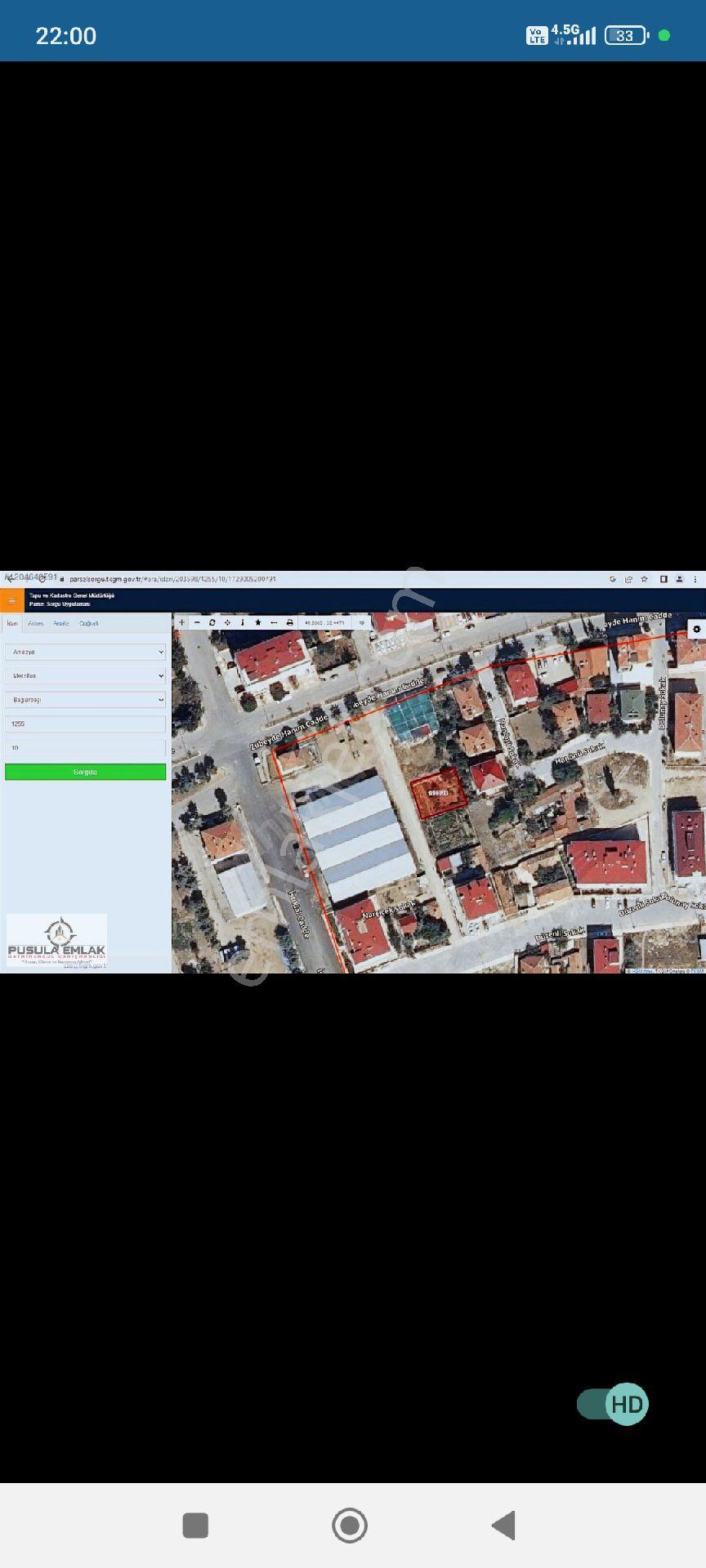Viewport: 706px width, 1568px height.
Task: Select the crosshair locate tool
Action: (x=227, y=622)
